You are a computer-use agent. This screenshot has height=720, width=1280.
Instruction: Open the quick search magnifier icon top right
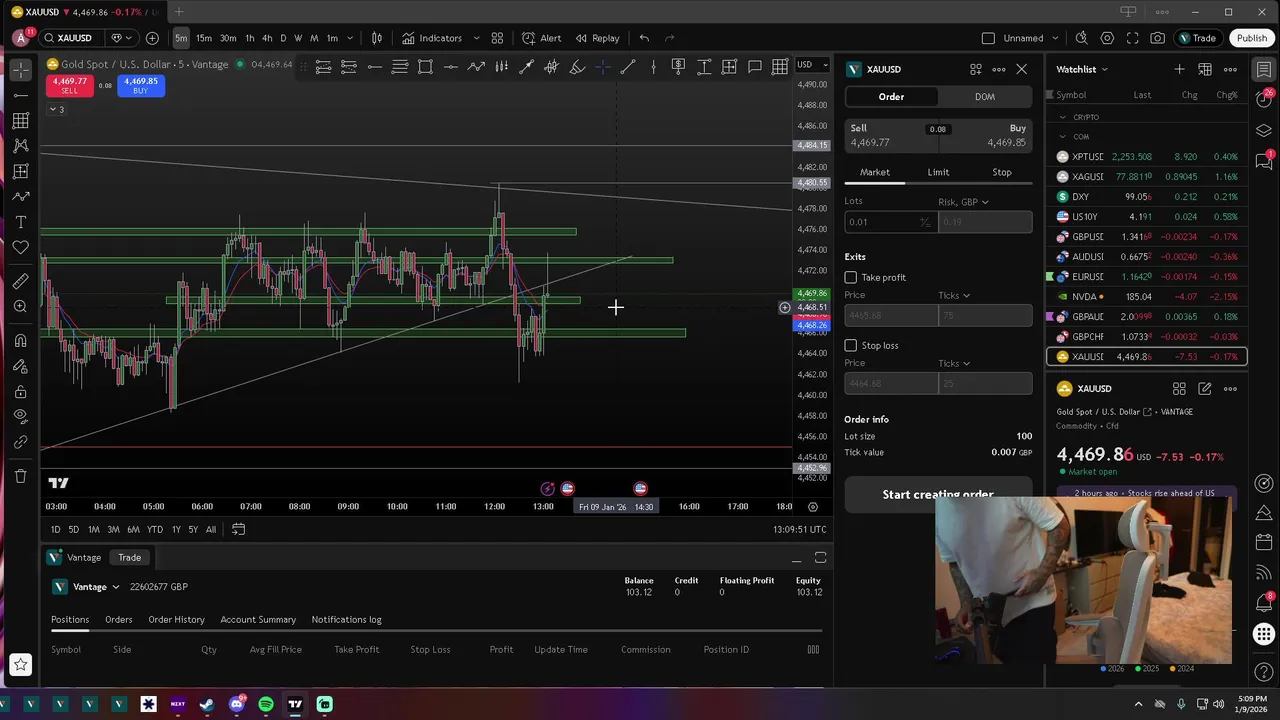tap(1082, 38)
